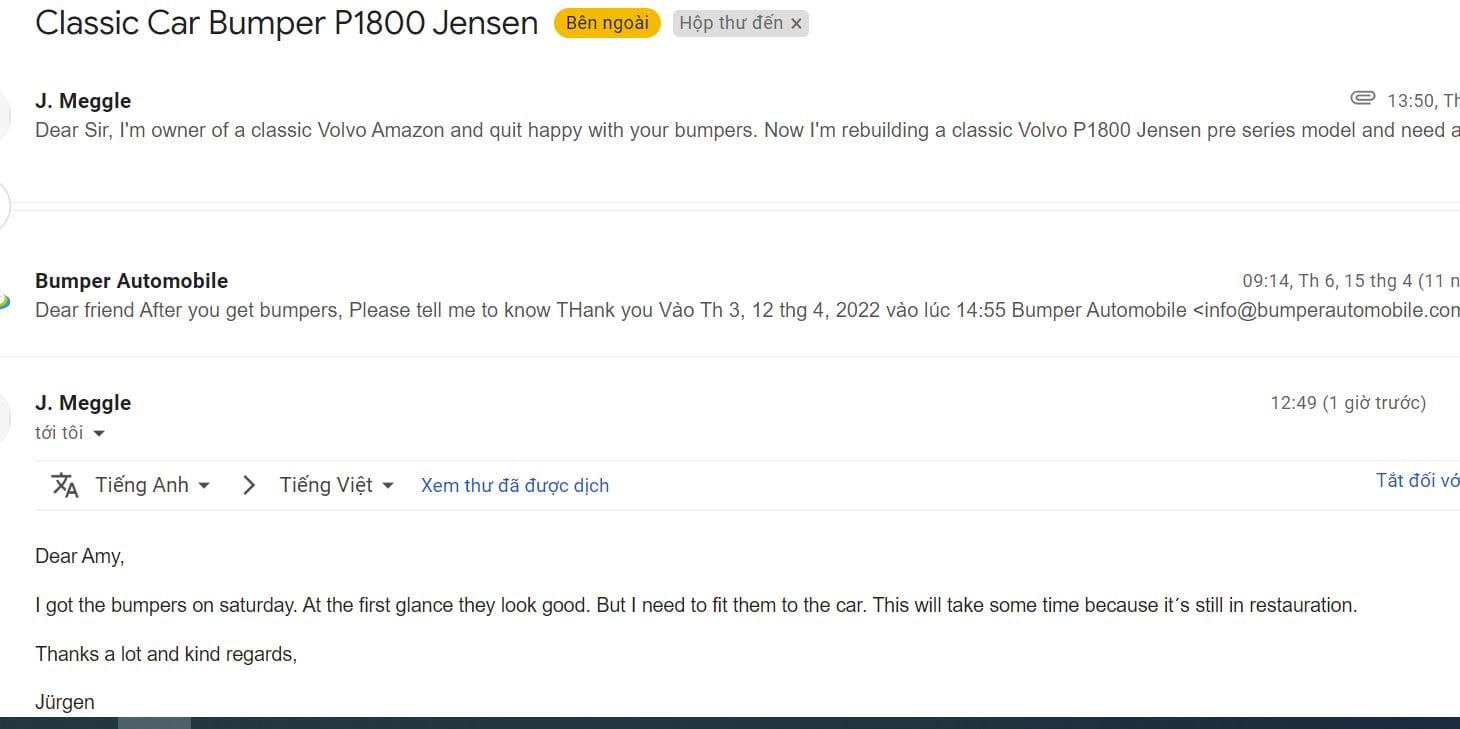Click the avatar of the first J. Meggle message
The width and height of the screenshot is (1460, 729).
(5, 116)
